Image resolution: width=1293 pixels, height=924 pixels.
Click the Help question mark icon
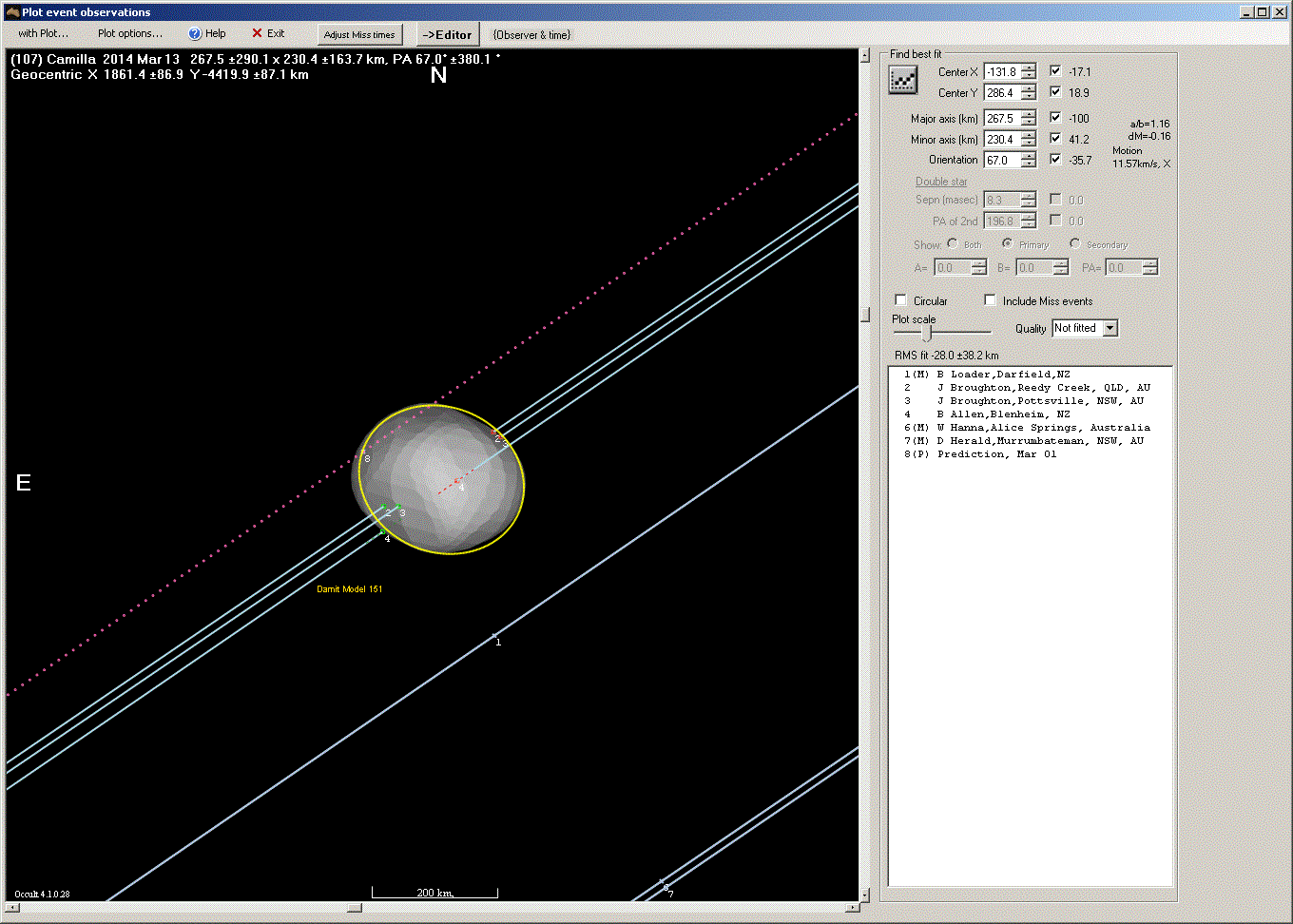195,34
